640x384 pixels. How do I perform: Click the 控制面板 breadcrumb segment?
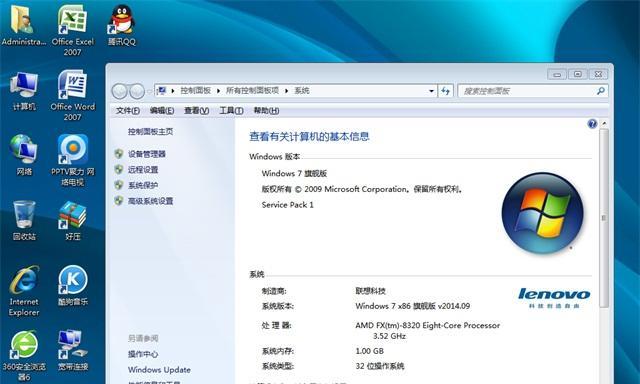(x=196, y=91)
